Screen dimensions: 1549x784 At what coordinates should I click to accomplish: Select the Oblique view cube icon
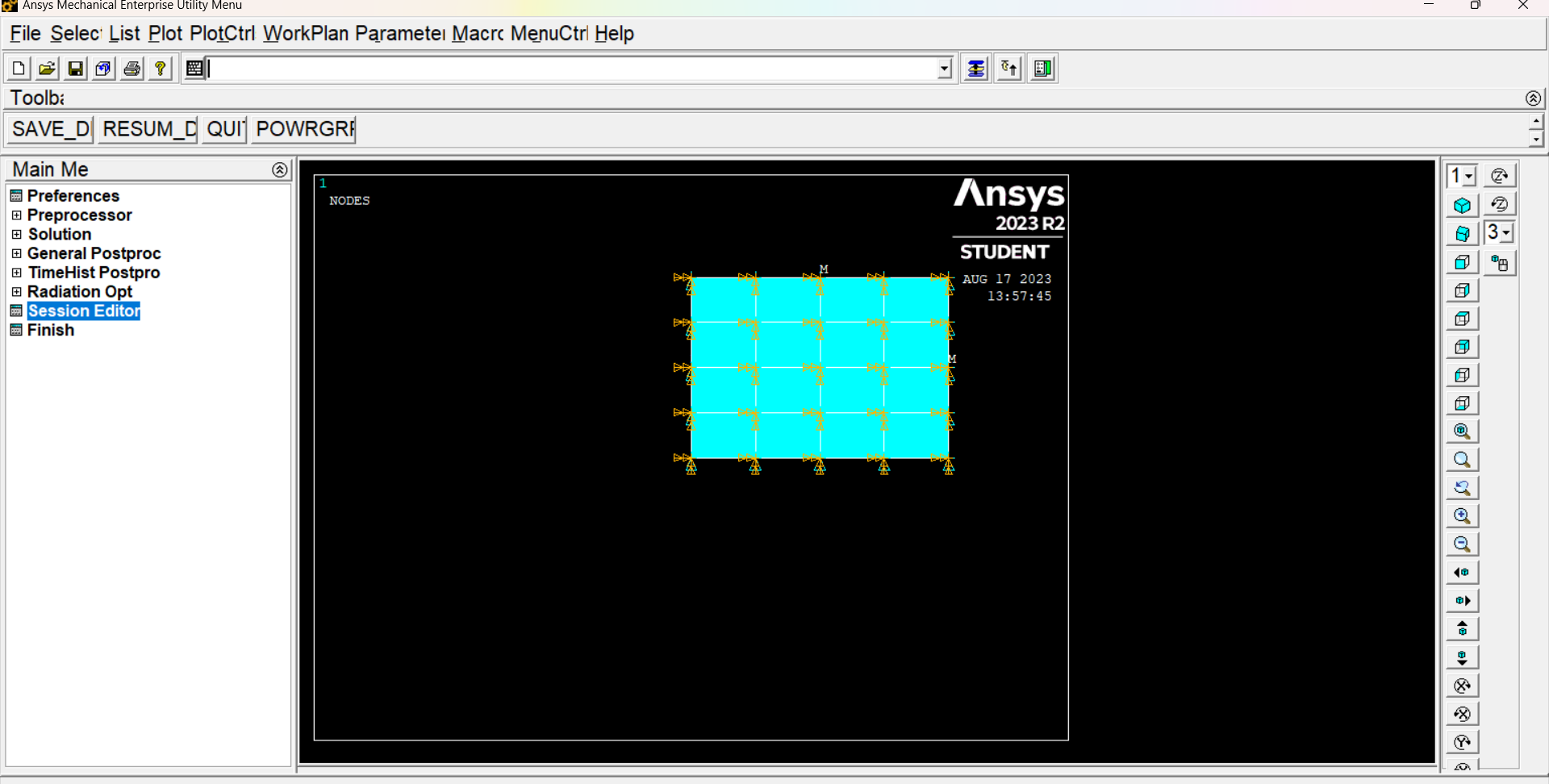[1462, 234]
